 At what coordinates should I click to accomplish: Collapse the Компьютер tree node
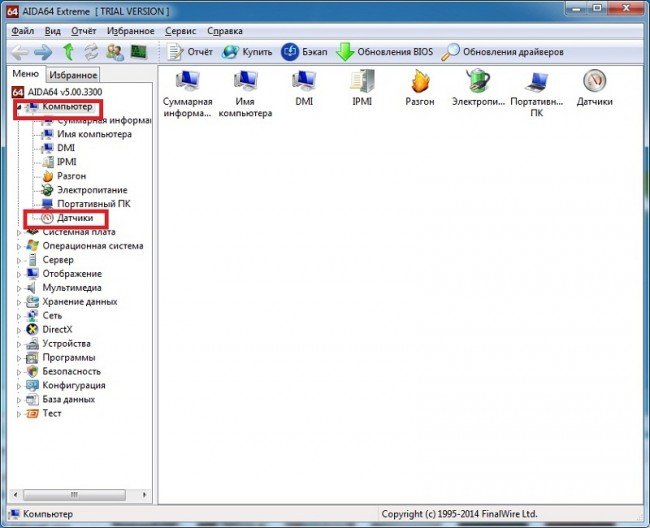20,106
